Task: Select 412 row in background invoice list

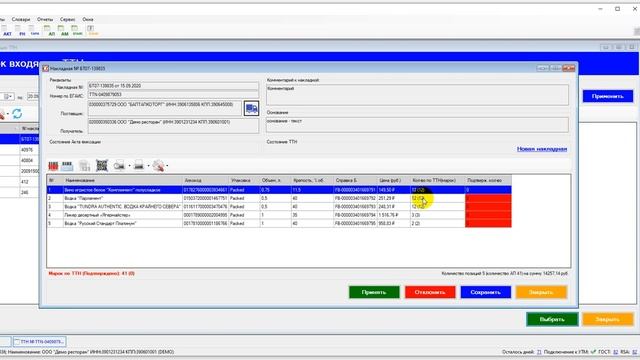Action: (x=20, y=182)
